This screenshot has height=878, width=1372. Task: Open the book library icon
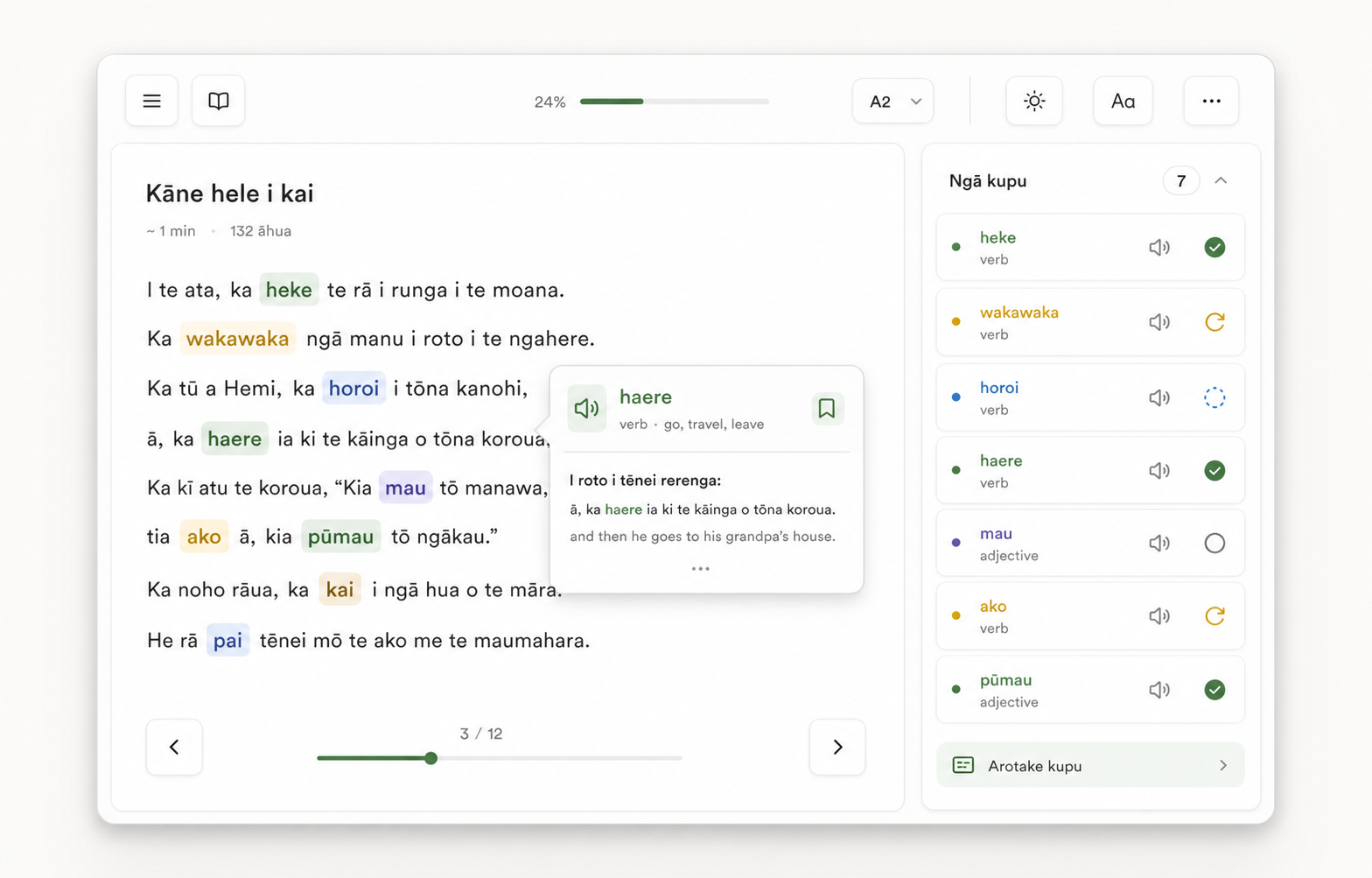(219, 101)
